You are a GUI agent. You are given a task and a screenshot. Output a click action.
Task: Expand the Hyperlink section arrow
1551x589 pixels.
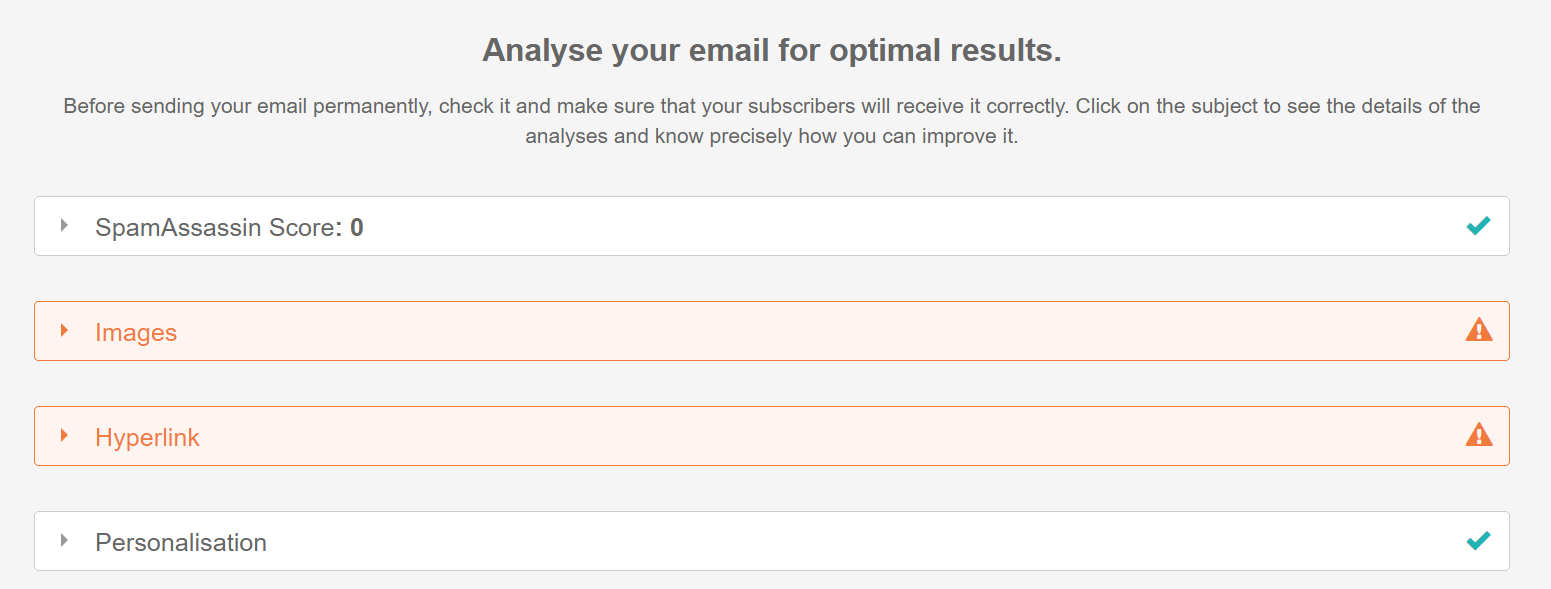click(x=64, y=436)
